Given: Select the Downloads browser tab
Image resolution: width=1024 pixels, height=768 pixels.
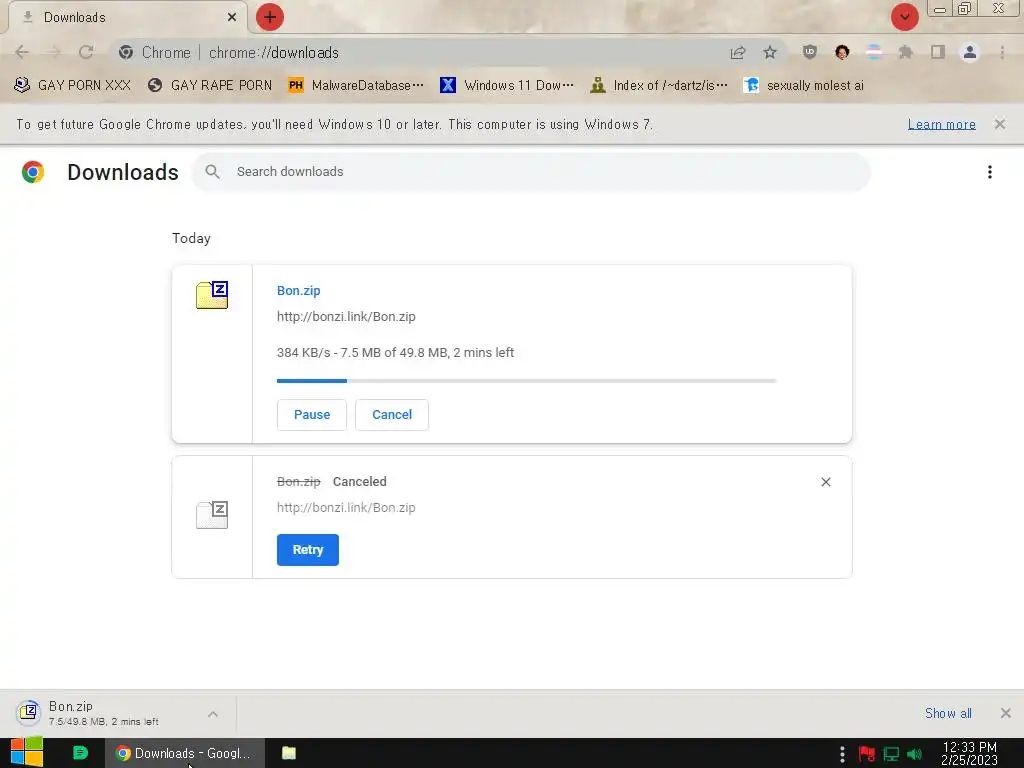Looking at the screenshot, I should click(127, 17).
